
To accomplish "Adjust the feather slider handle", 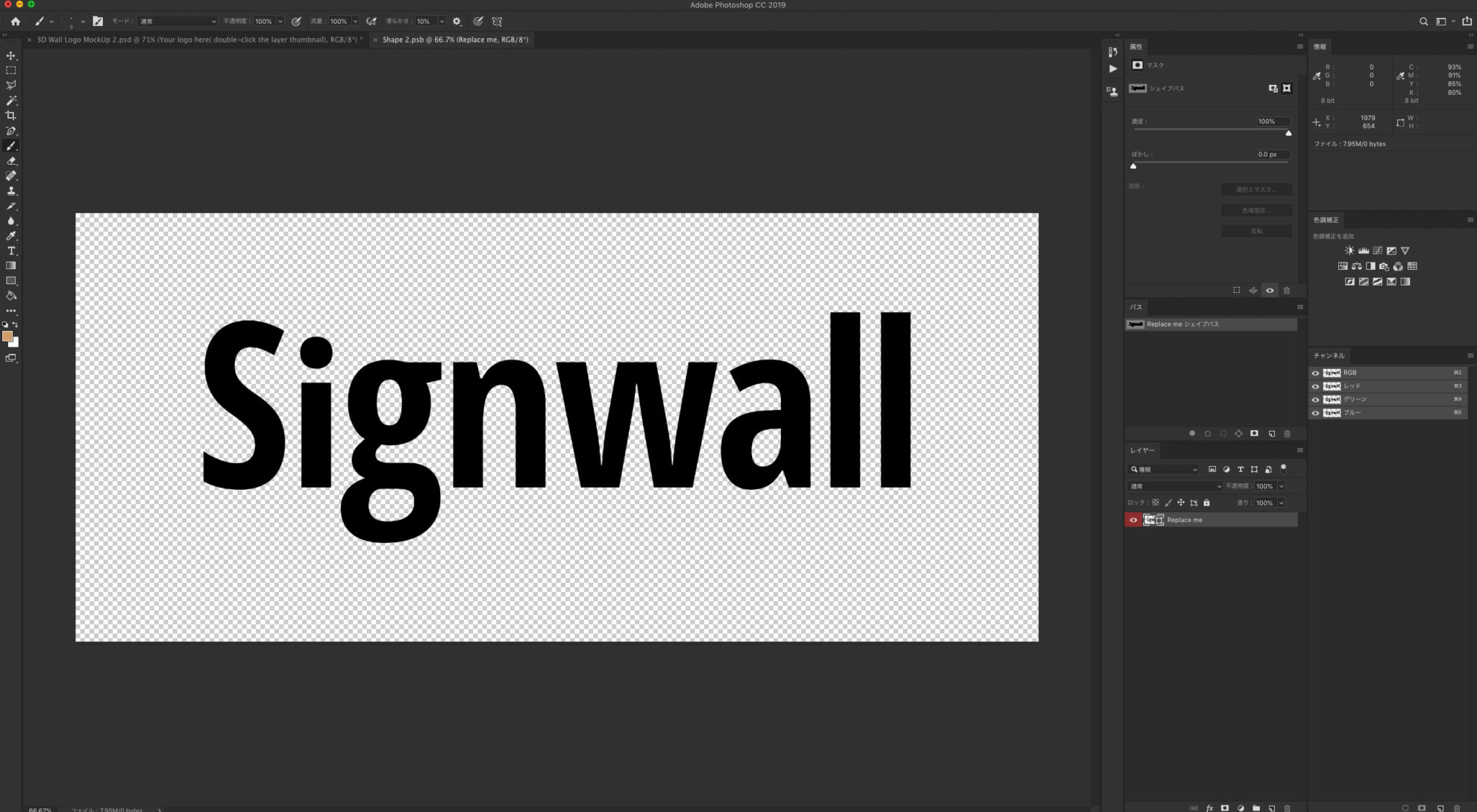I will pyautogui.click(x=1133, y=166).
